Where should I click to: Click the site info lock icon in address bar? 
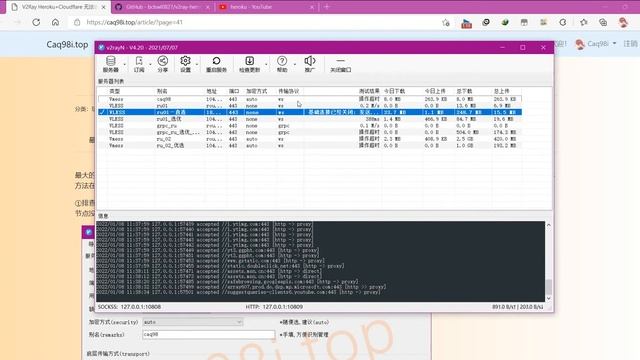[77, 22]
